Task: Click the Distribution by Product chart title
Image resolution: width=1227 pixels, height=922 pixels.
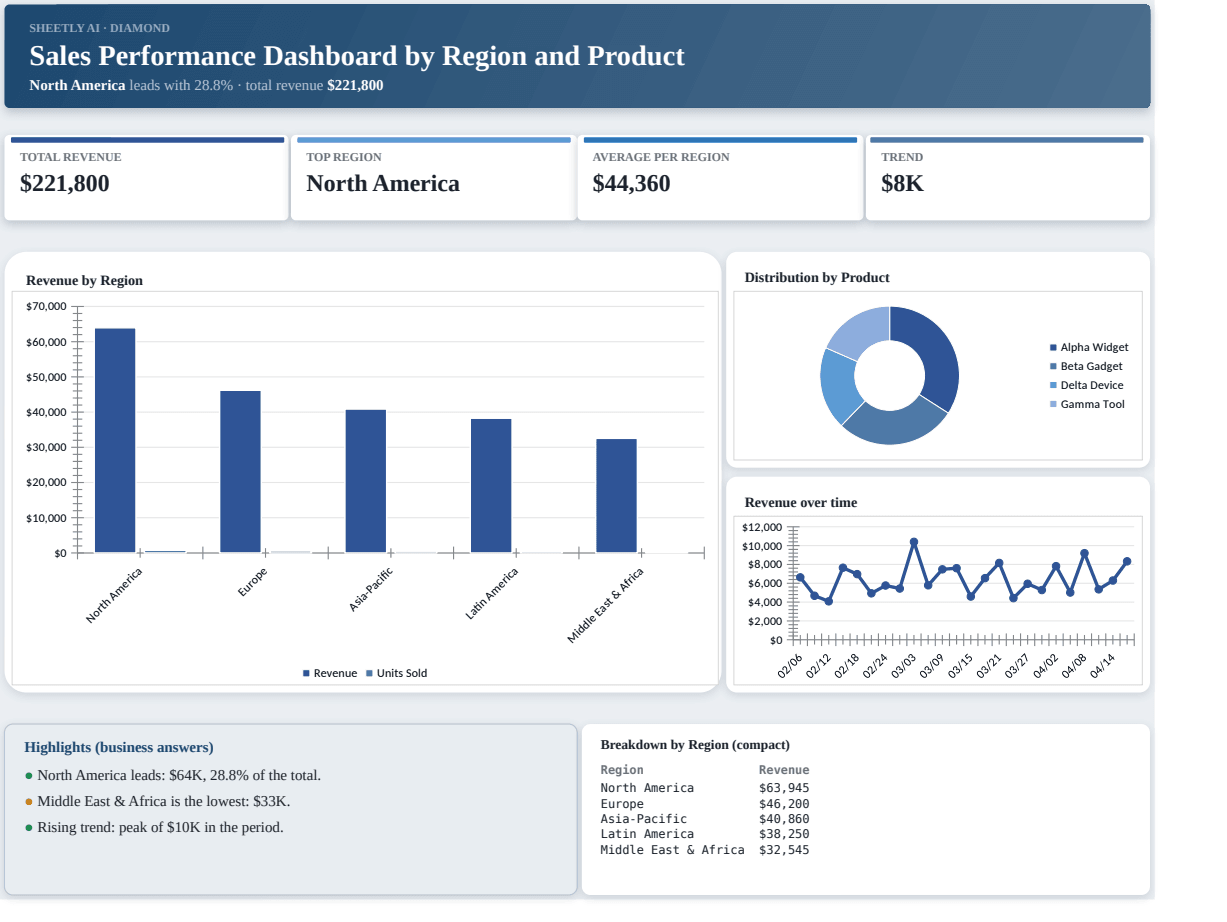Action: tap(817, 278)
